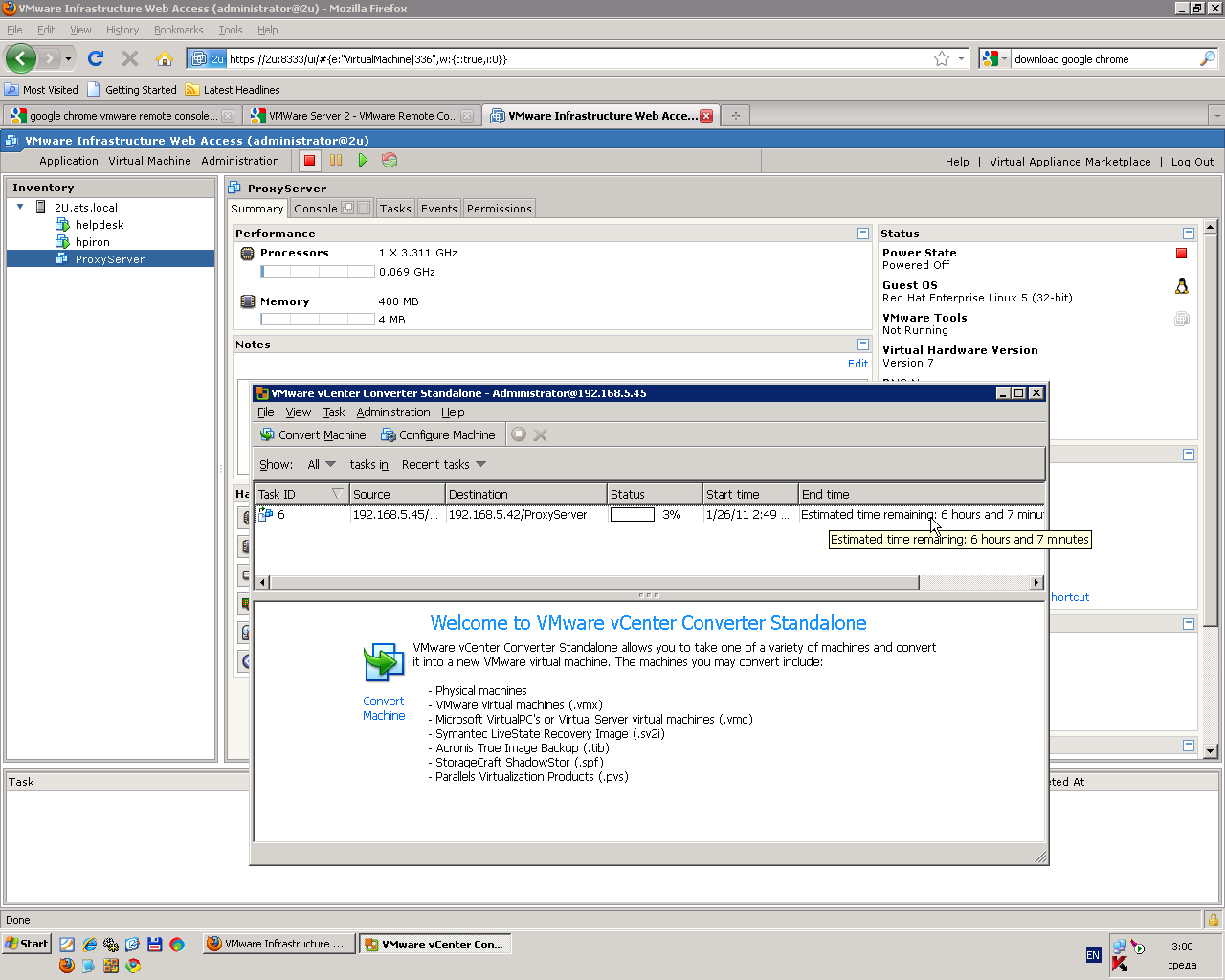Viewport: 1225px width, 980px height.
Task: Click the VMware Tools status icon
Action: pyautogui.click(x=1182, y=319)
